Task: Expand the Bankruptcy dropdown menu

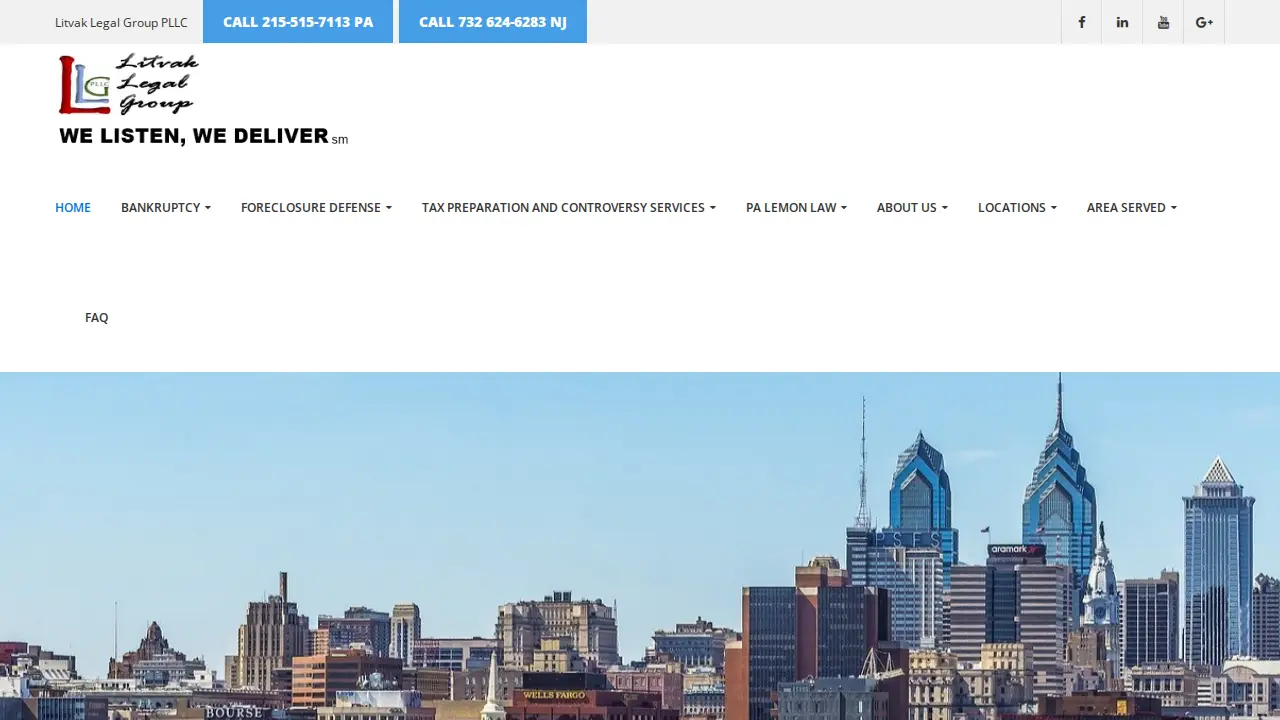Action: click(166, 207)
